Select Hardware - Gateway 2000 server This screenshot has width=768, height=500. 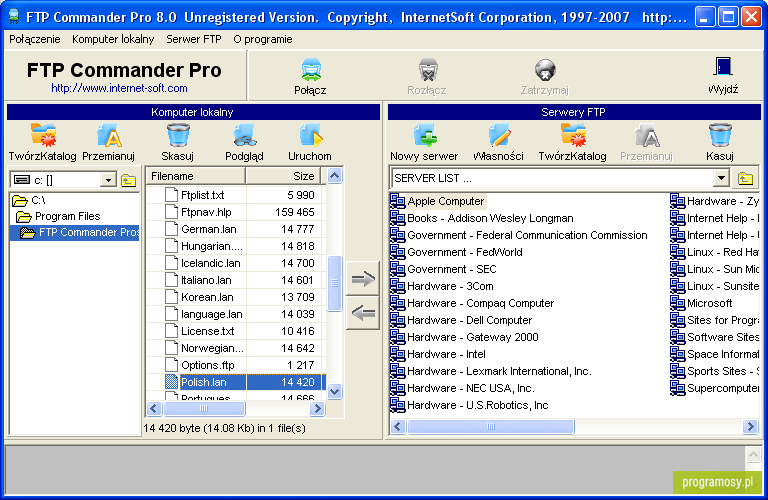click(x=464, y=337)
